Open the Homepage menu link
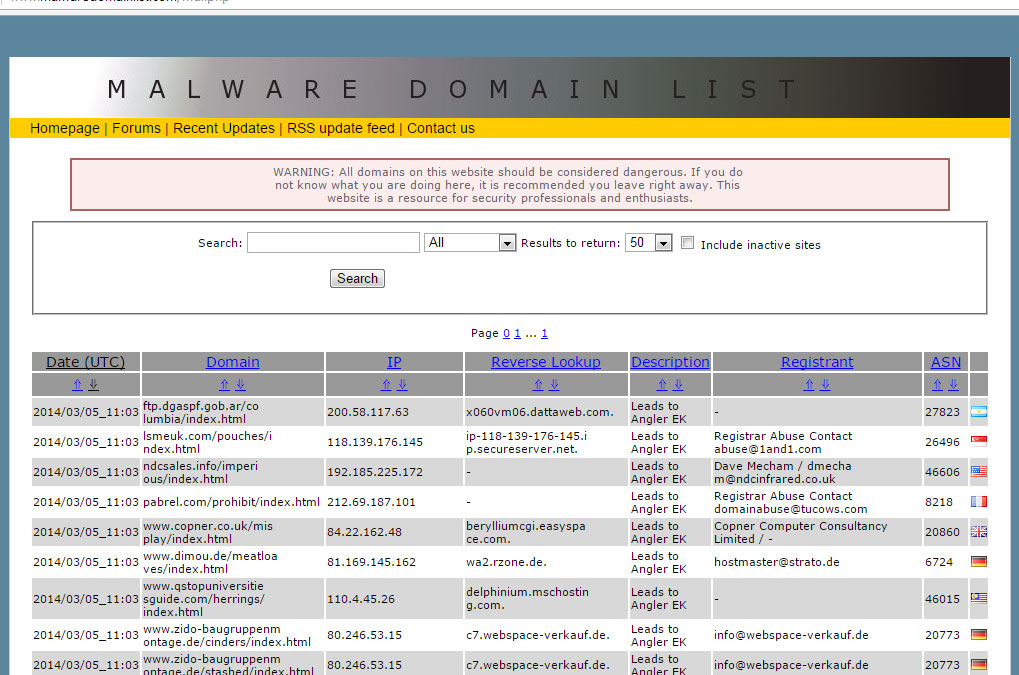The image size is (1019, 675). (65, 128)
